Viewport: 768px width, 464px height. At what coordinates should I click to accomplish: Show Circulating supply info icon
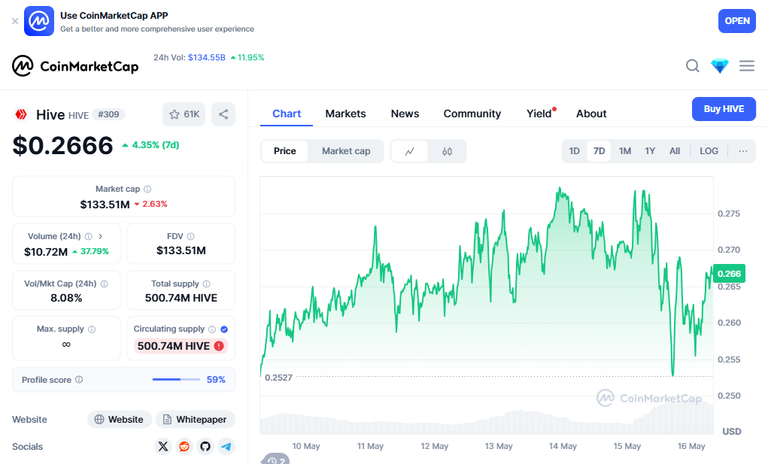(x=212, y=329)
